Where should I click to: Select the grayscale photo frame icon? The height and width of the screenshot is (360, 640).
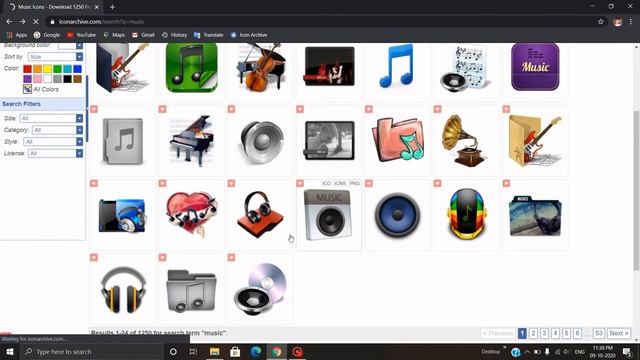pyautogui.click(x=329, y=140)
